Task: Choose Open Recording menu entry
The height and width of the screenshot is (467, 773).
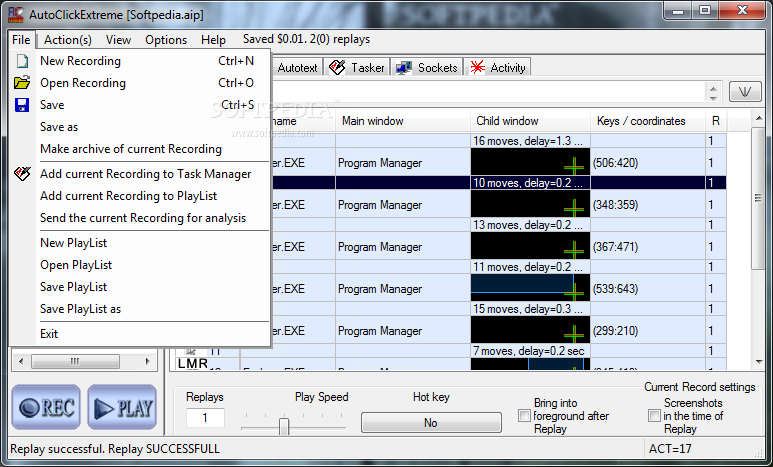Action: tap(140, 82)
